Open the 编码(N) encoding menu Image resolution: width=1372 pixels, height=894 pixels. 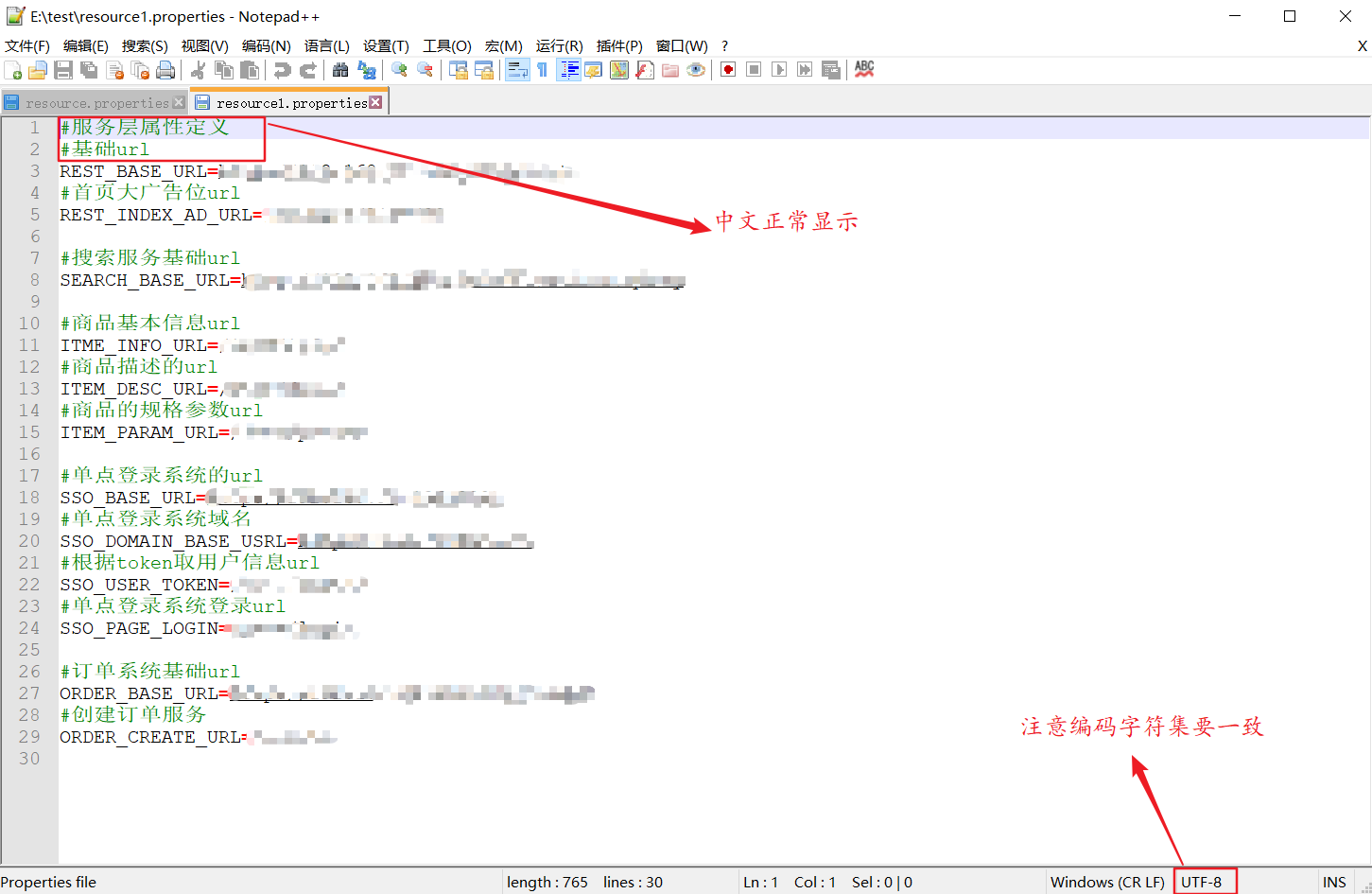point(266,45)
